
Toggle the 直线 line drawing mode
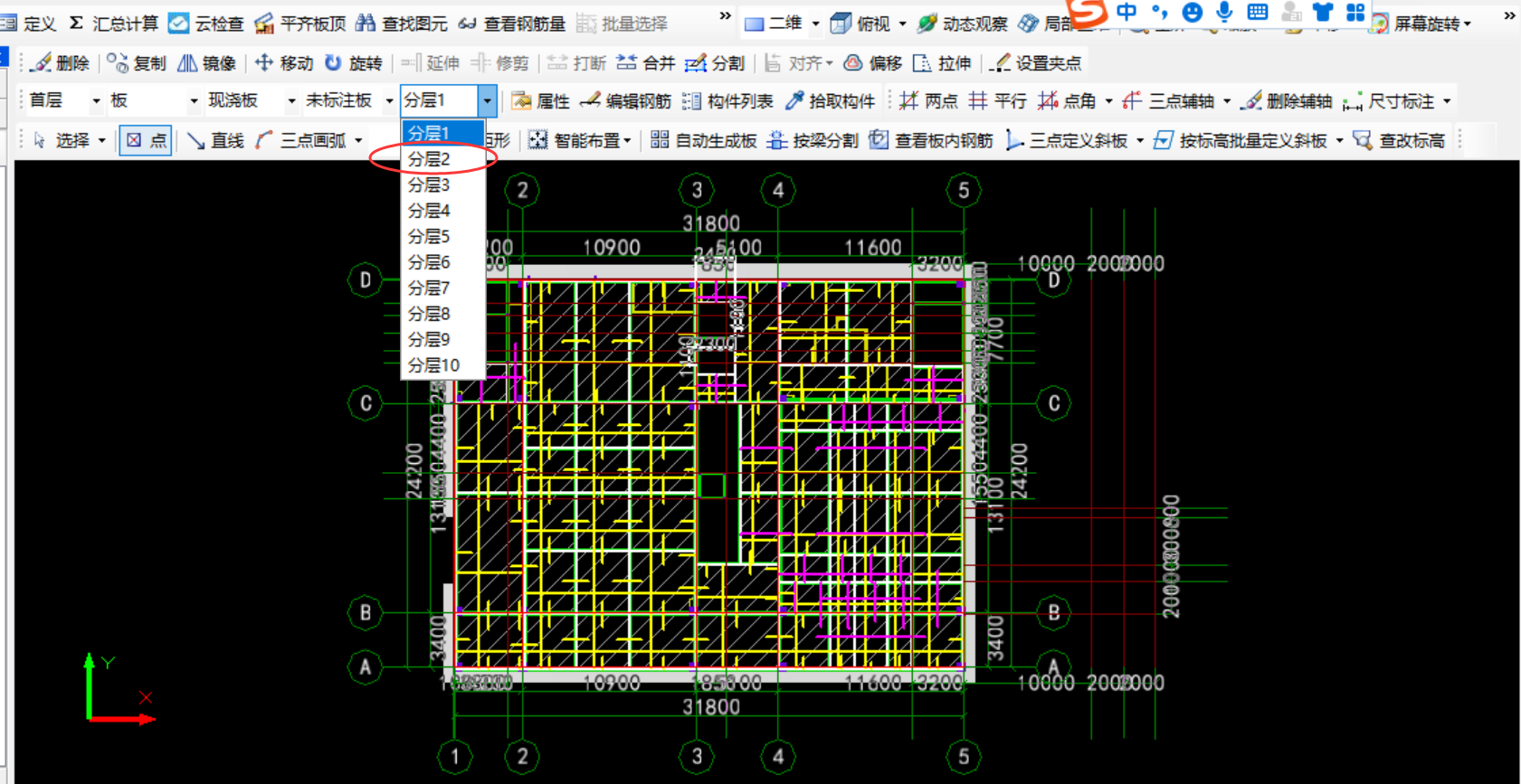coord(215,140)
